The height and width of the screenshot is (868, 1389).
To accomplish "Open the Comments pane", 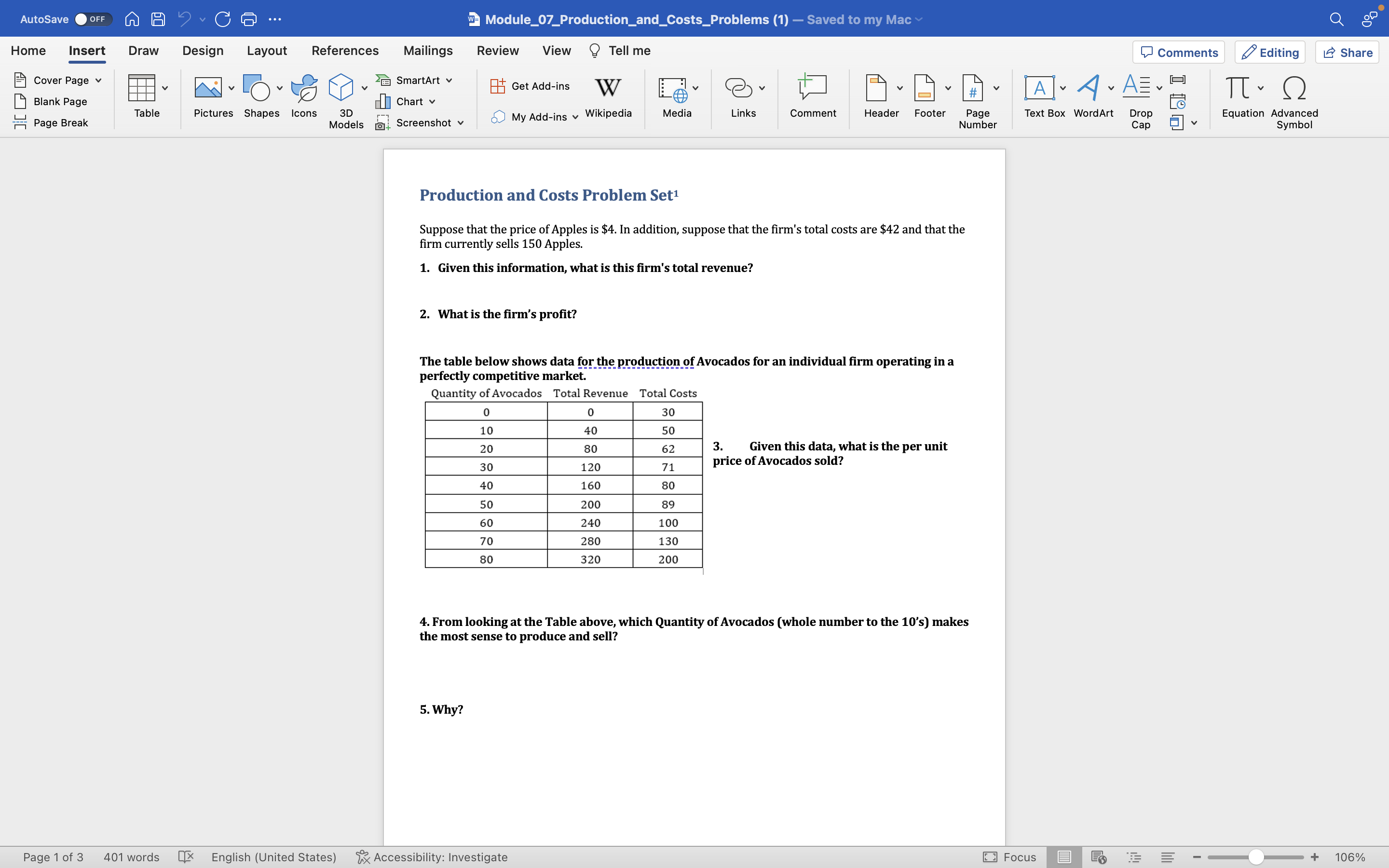I will point(1178,52).
